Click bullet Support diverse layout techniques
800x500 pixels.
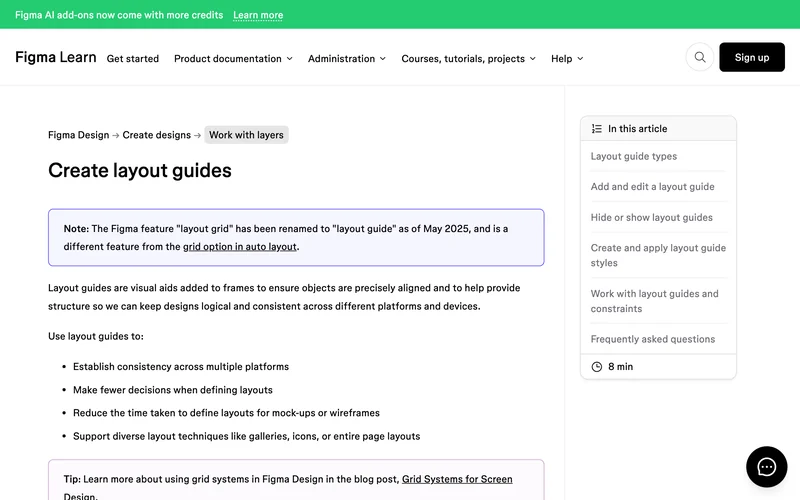click(246, 437)
